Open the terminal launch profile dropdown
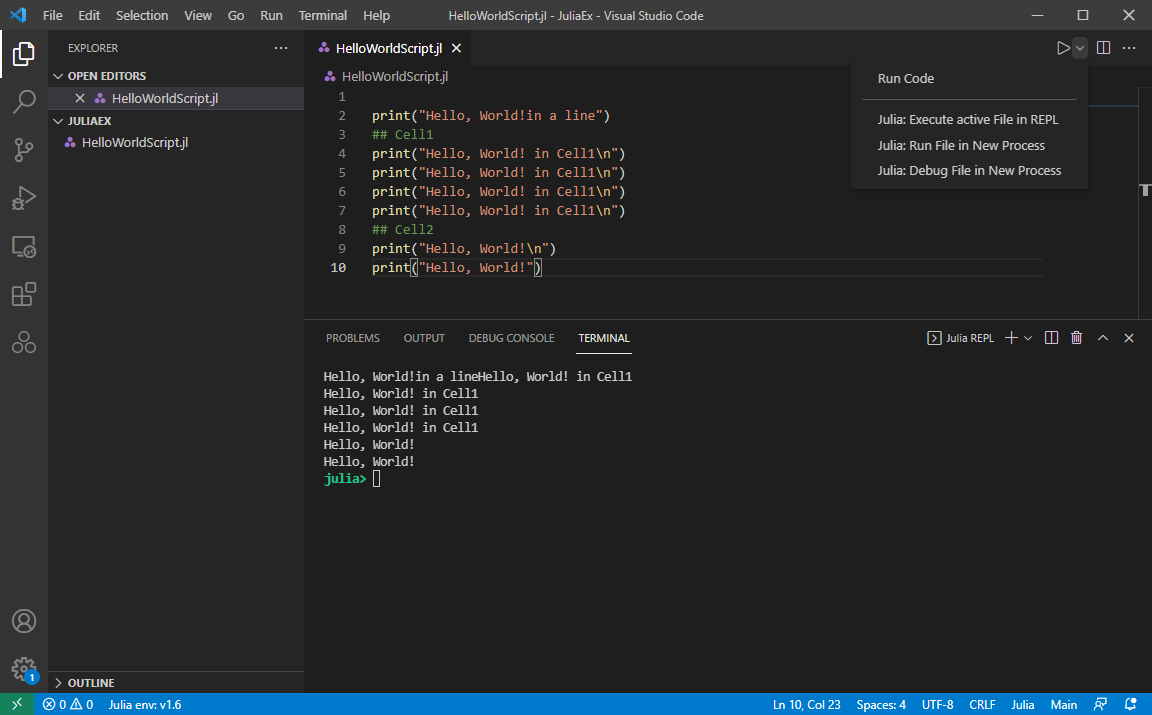 1028,338
